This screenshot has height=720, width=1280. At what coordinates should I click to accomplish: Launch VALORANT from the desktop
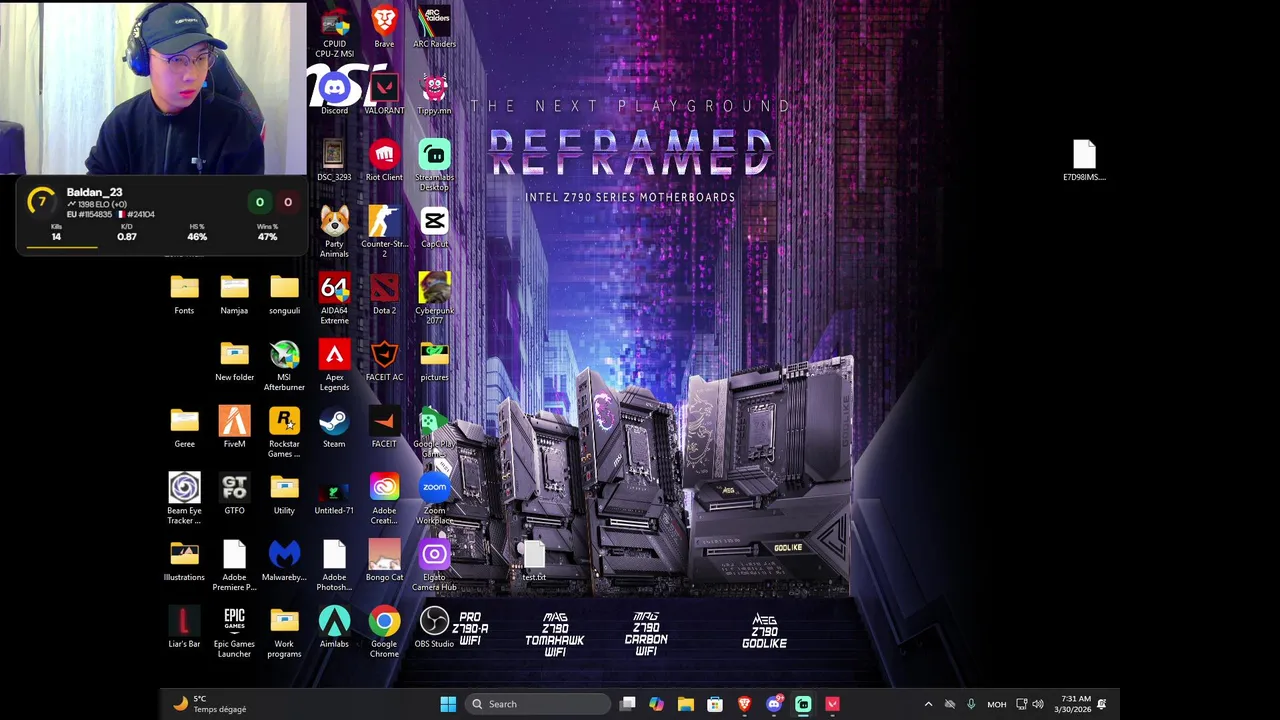tap(384, 95)
